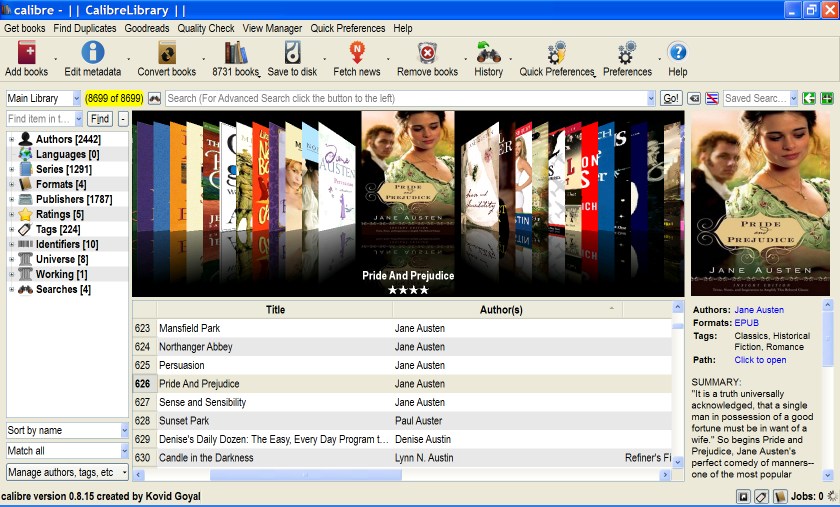The width and height of the screenshot is (840, 507).
Task: Open the Preferences gear icon
Action: pyautogui.click(x=627, y=53)
